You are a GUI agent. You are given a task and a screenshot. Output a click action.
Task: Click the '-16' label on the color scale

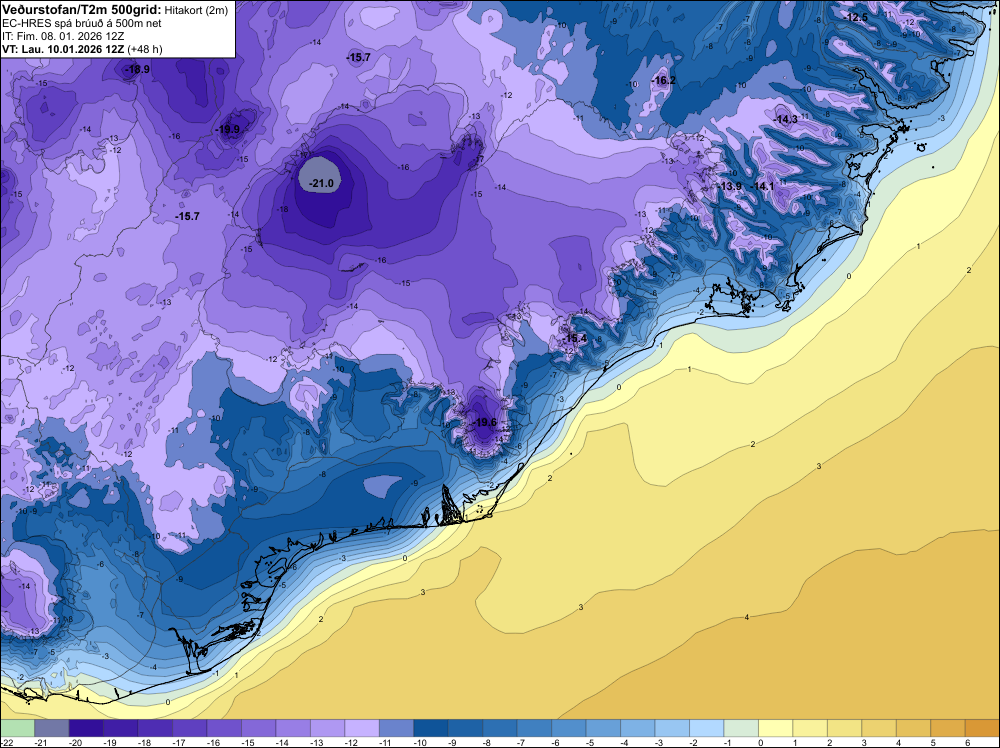214,742
